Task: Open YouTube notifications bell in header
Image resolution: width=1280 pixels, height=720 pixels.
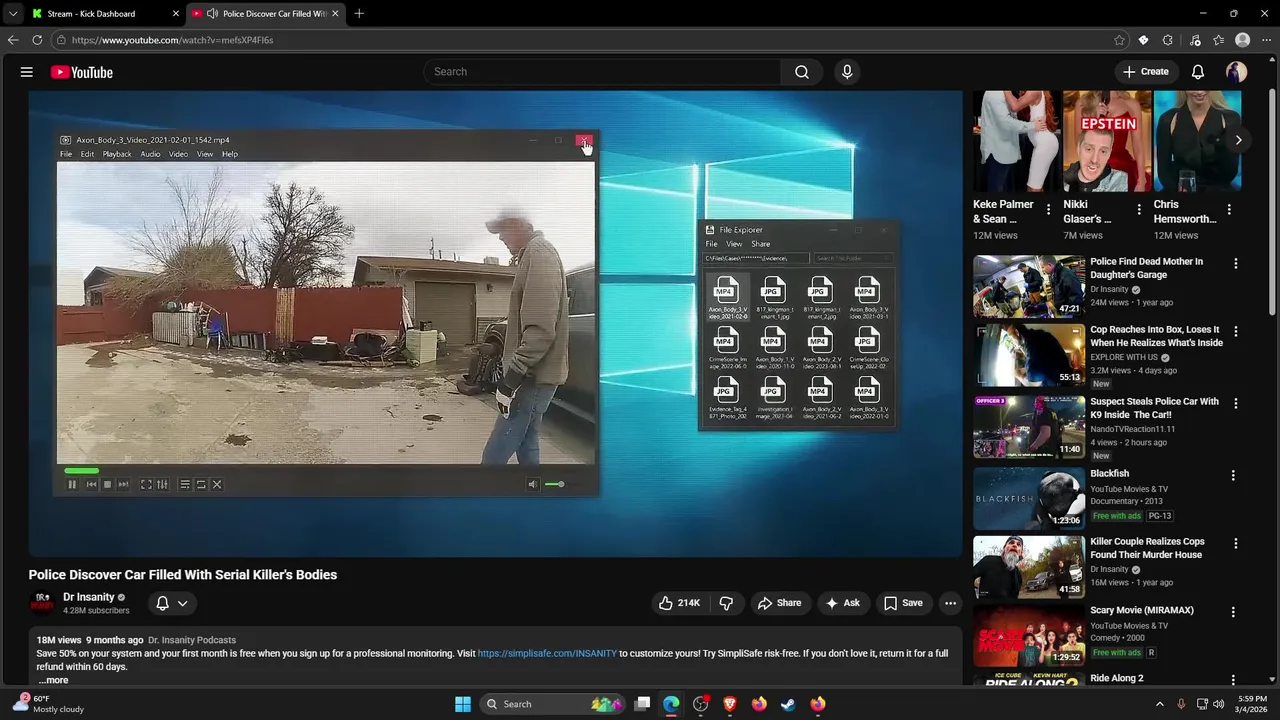Action: pyautogui.click(x=1198, y=72)
